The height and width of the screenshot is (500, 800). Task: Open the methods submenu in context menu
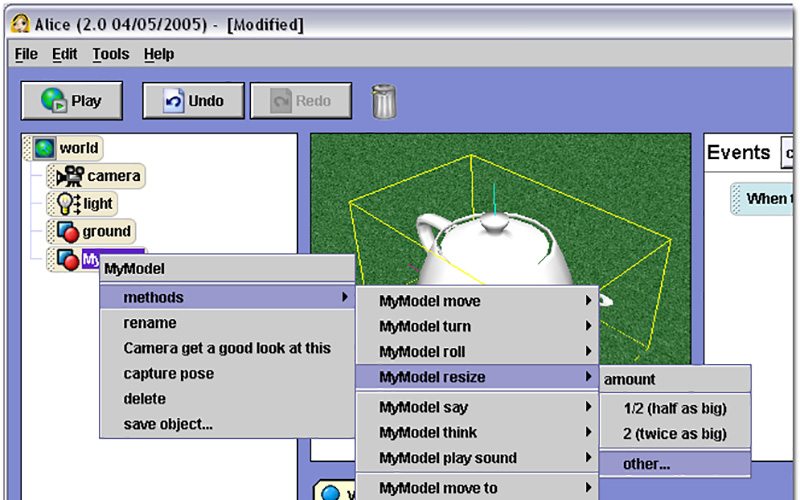click(227, 297)
